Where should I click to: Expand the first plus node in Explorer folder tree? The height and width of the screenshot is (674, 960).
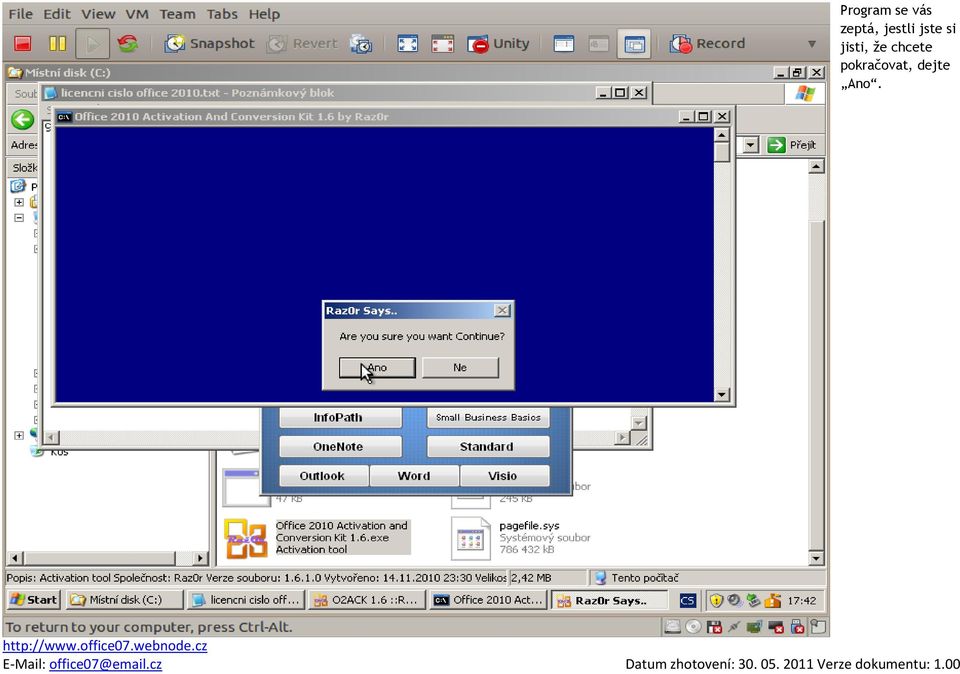[19, 202]
